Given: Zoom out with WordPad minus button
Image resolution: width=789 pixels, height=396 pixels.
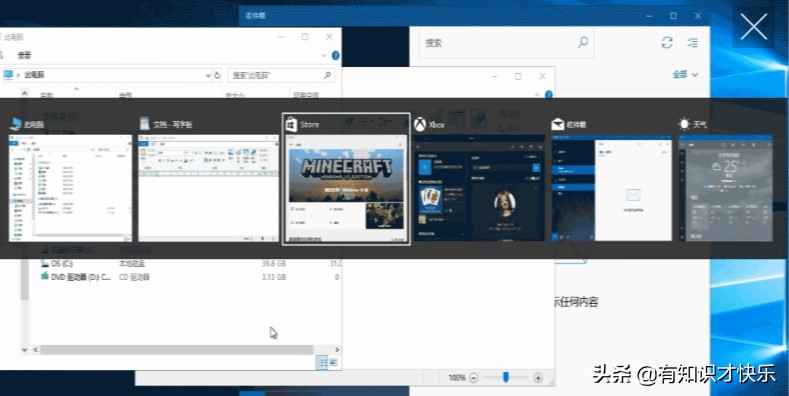Looking at the screenshot, I should [474, 377].
